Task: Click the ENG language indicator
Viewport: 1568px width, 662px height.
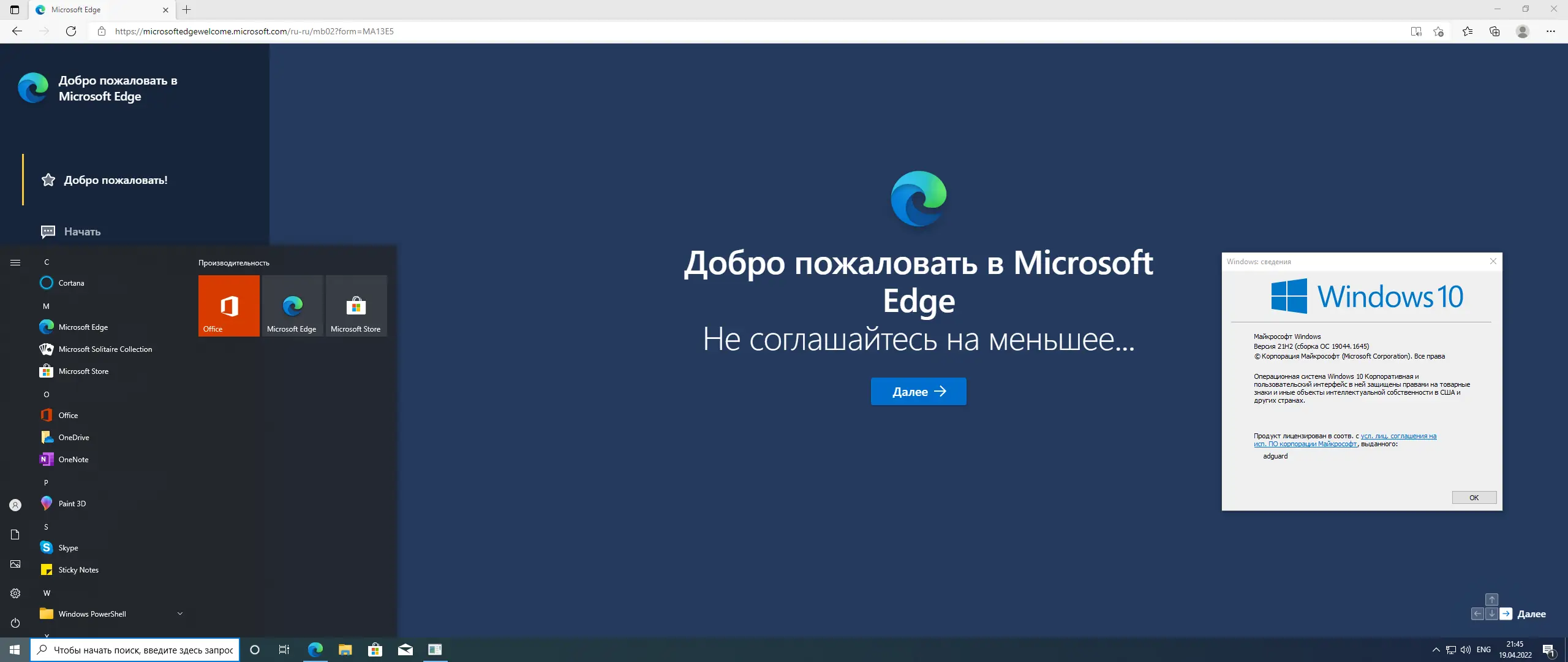Action: pos(1483,650)
